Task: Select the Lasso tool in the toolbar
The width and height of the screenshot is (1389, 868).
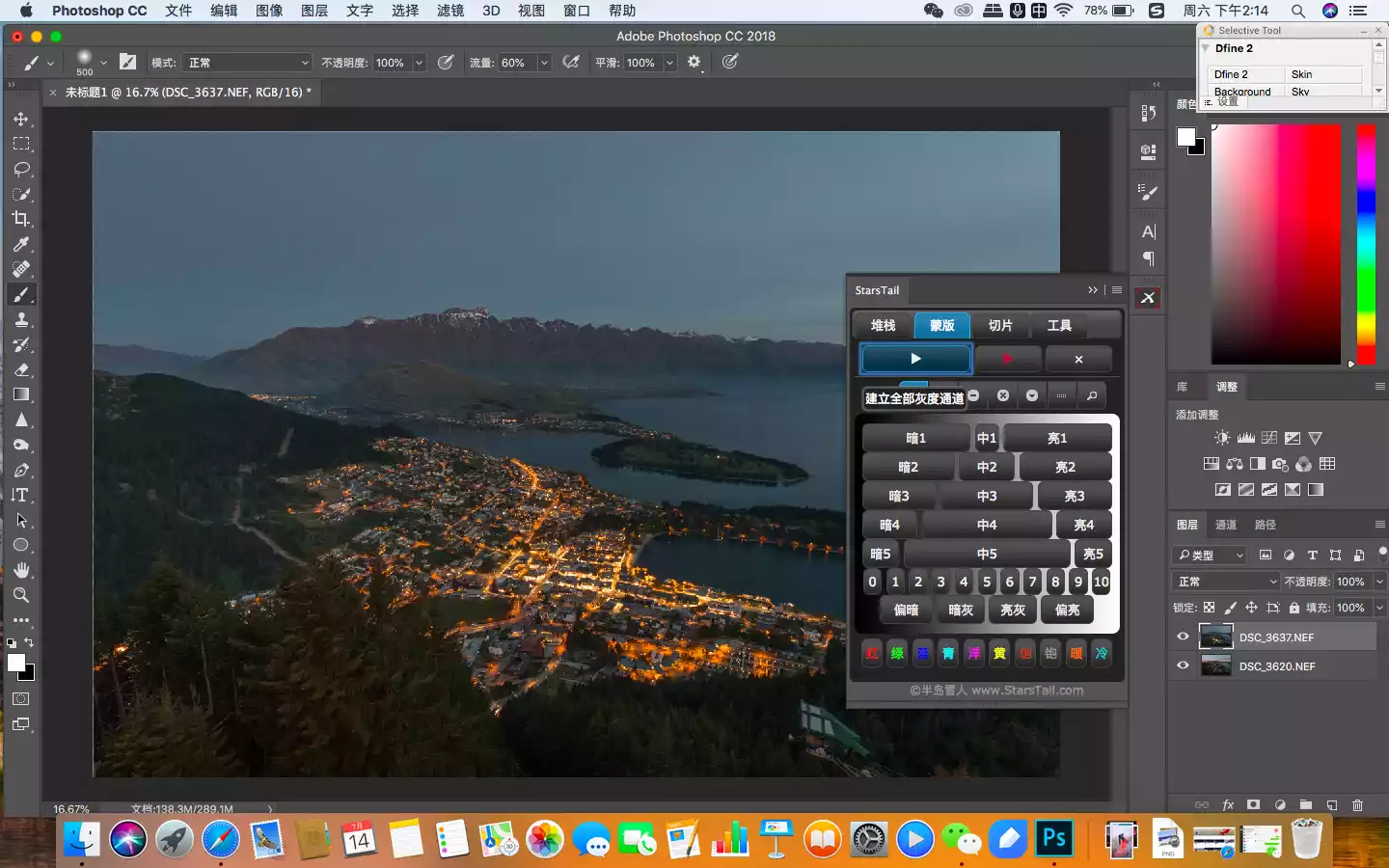Action: pos(21,169)
